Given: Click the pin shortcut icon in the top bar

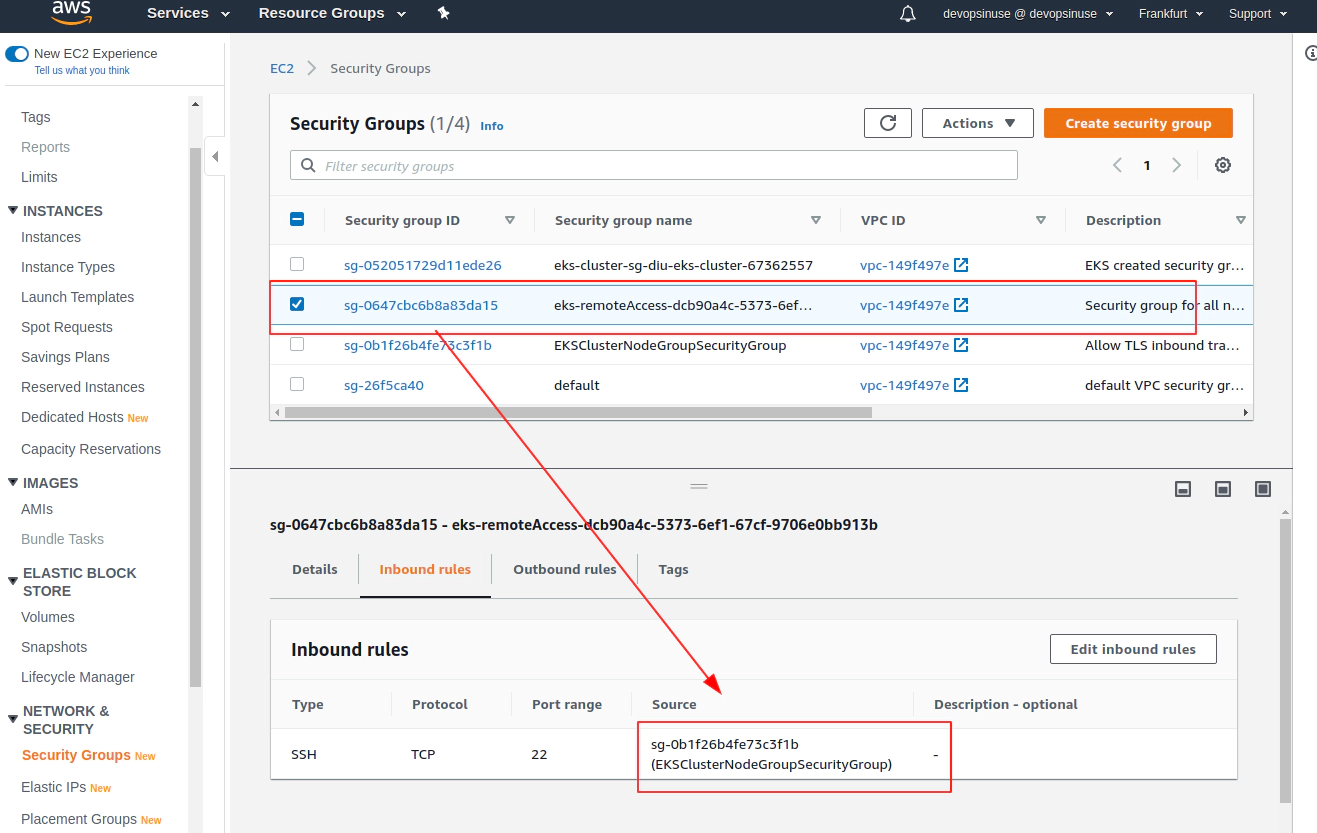Looking at the screenshot, I should 444,13.
